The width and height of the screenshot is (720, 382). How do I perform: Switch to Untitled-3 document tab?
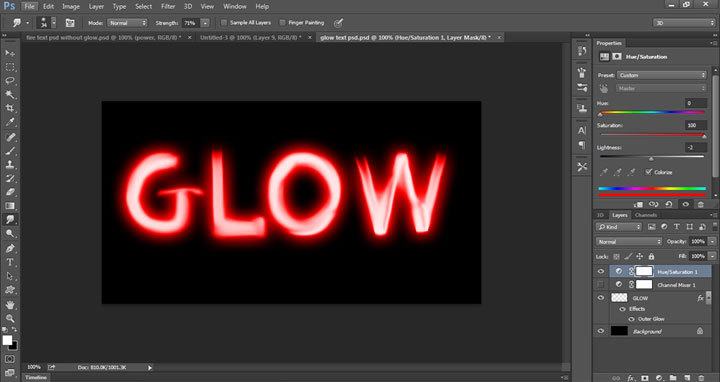tap(251, 37)
